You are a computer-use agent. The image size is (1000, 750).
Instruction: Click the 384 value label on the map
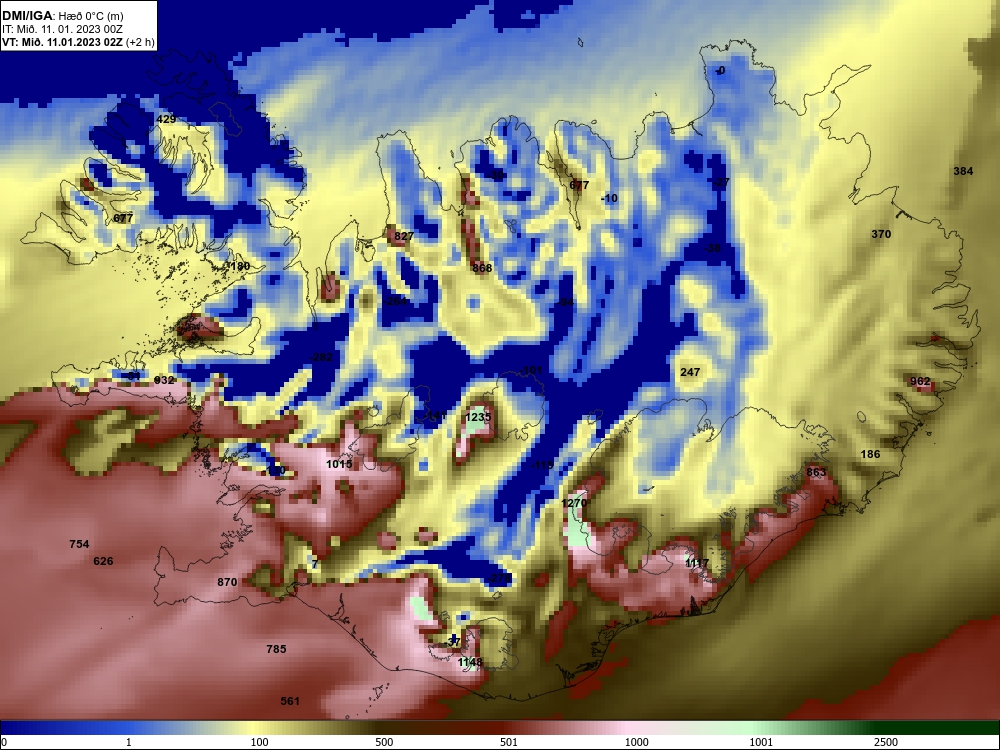[963, 171]
